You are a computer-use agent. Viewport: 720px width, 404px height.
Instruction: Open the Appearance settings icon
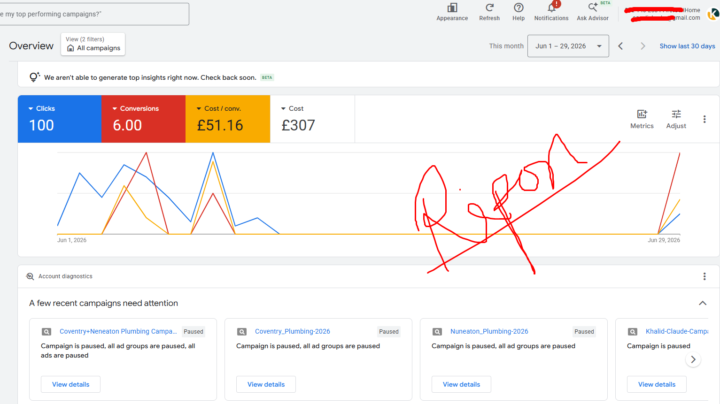452,8
